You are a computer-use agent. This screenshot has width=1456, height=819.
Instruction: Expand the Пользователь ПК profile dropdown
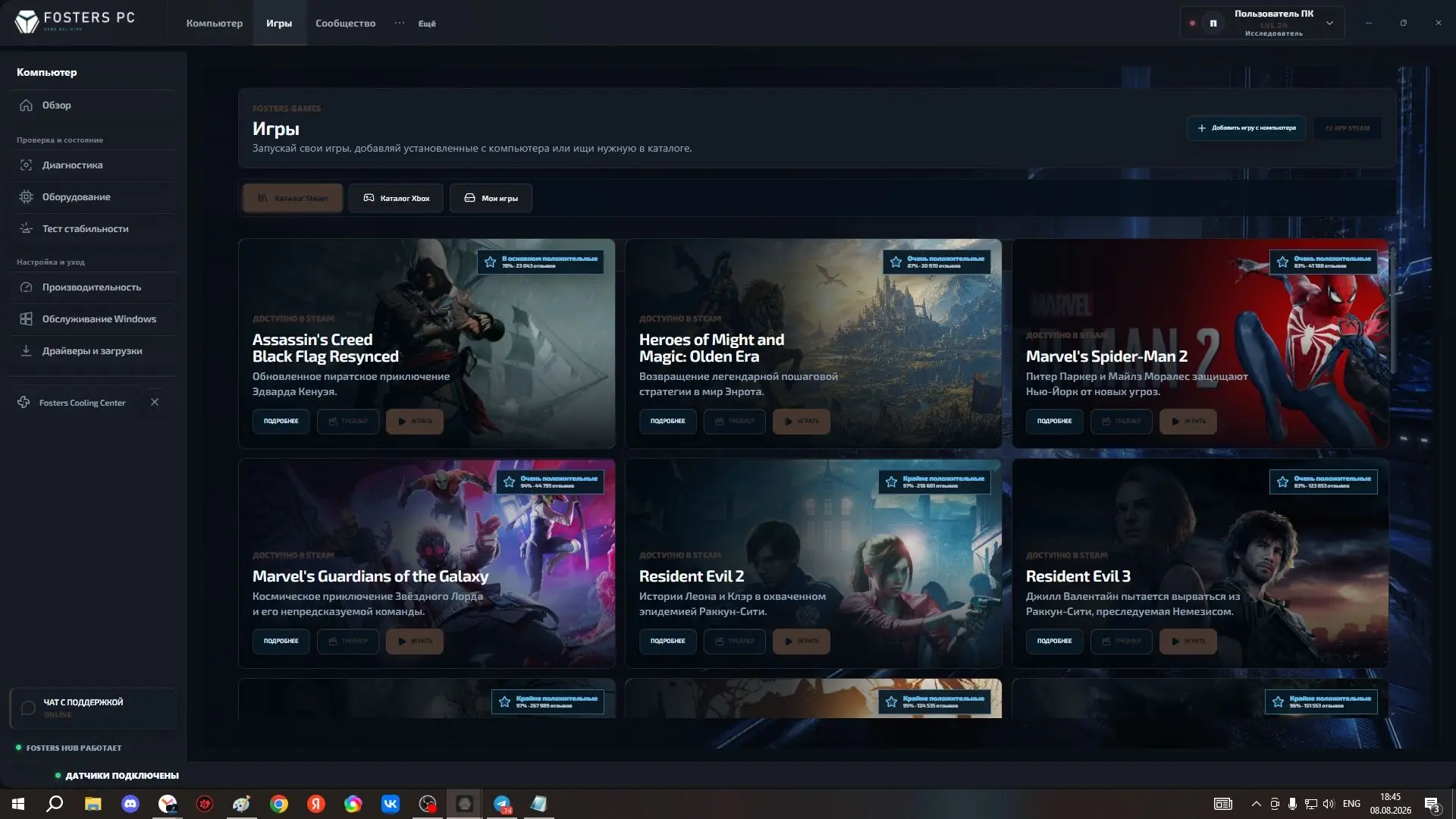click(x=1329, y=24)
